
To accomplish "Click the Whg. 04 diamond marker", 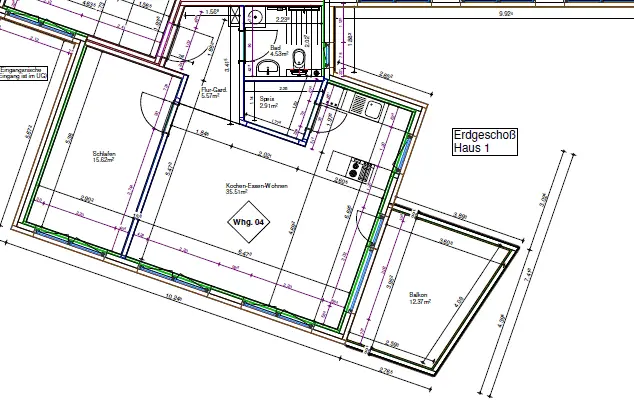I will click(248, 221).
